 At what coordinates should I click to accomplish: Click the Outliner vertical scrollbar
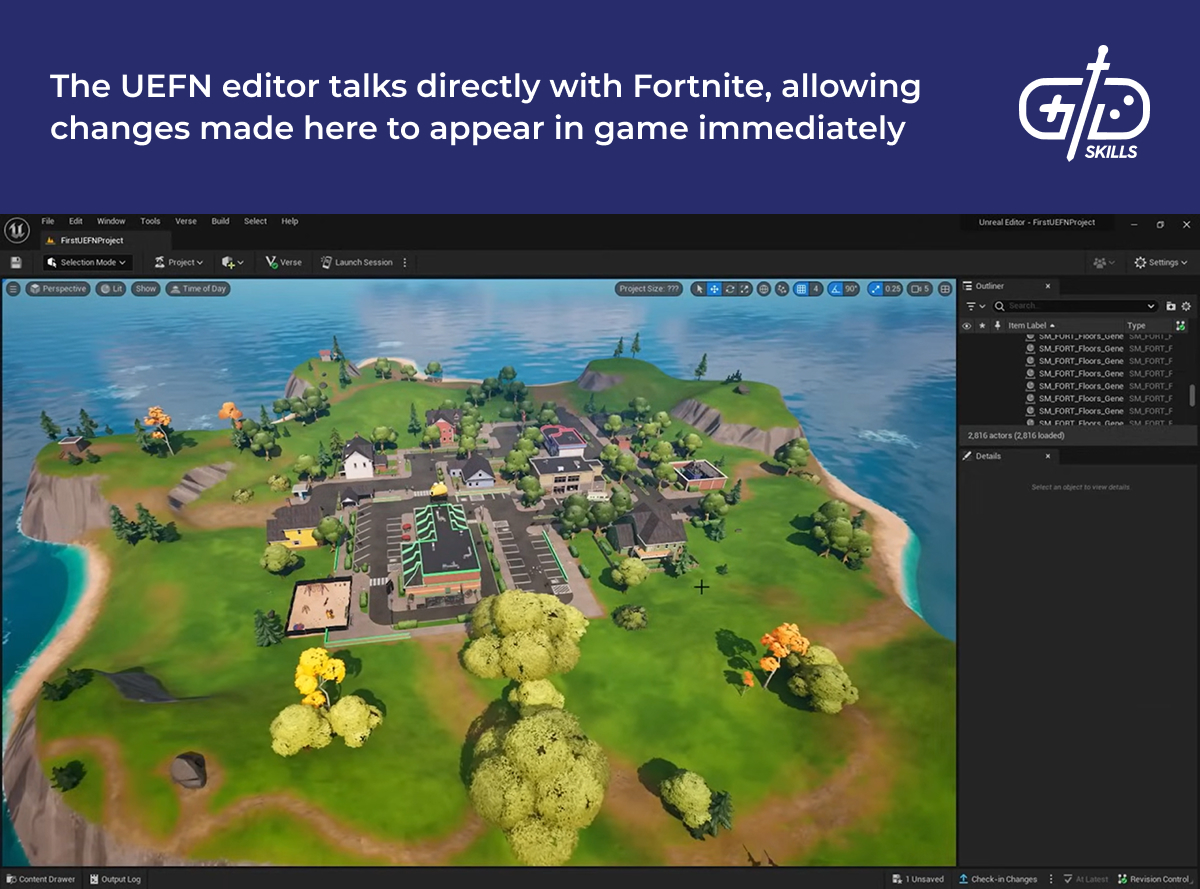tap(1192, 394)
